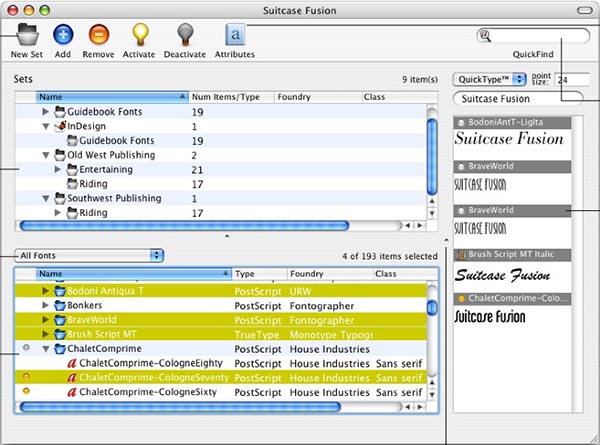The height and width of the screenshot is (445, 600).
Task: Click the Remove minus icon
Action: (x=98, y=35)
